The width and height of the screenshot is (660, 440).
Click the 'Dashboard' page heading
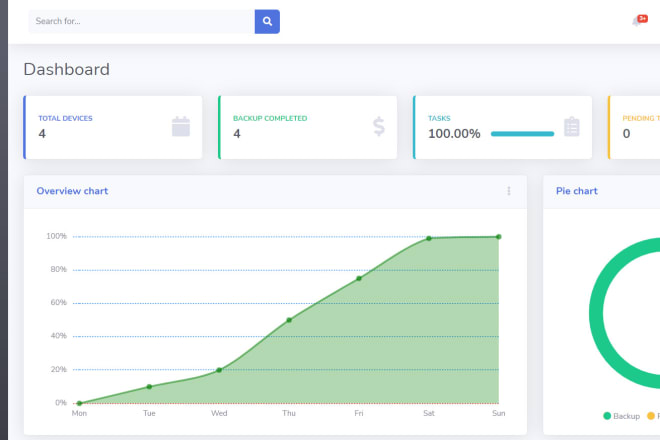67,69
